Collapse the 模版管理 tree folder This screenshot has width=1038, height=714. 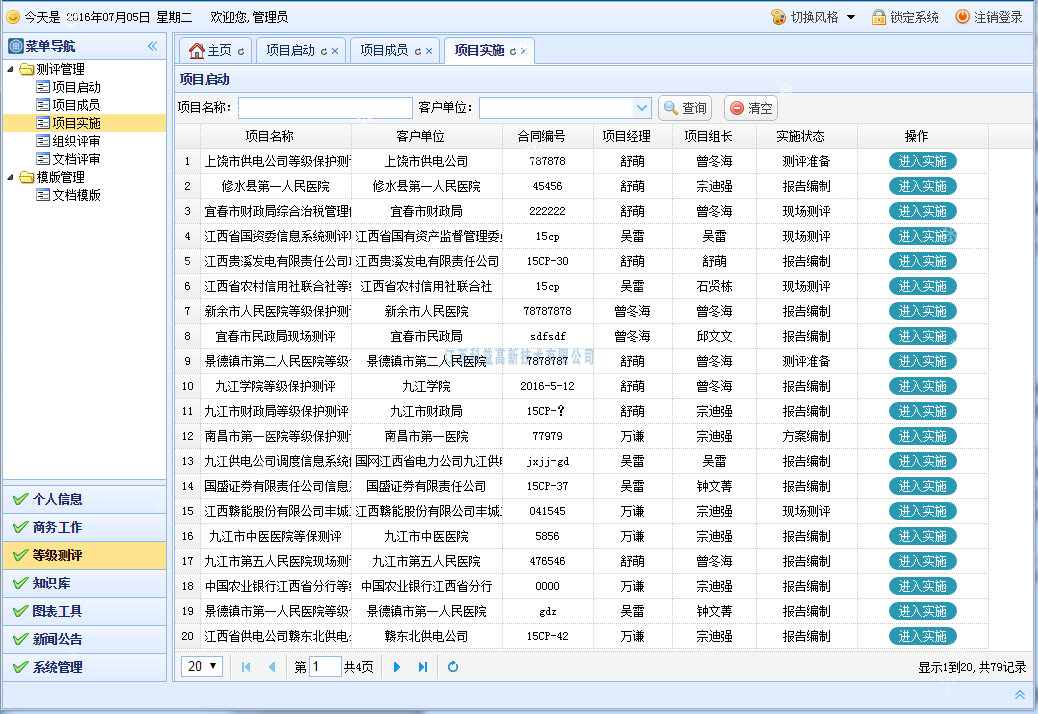tap(11, 177)
